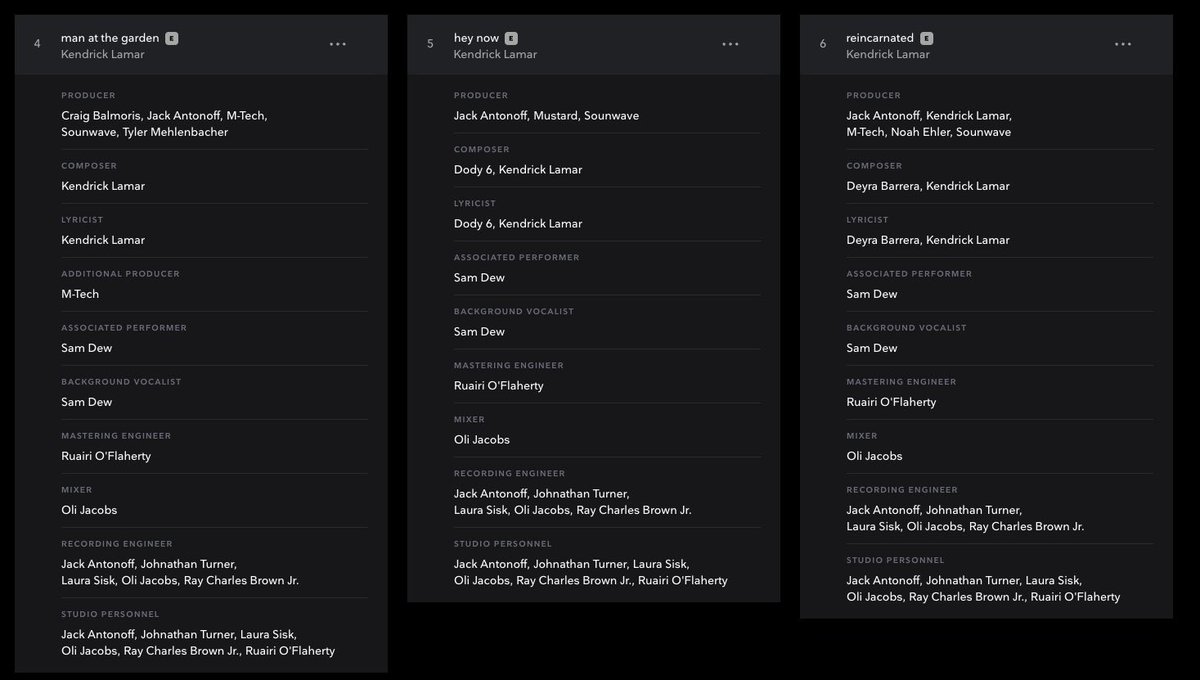Click explicit badge beside man at the garden
1200x680 pixels.
click(x=172, y=38)
